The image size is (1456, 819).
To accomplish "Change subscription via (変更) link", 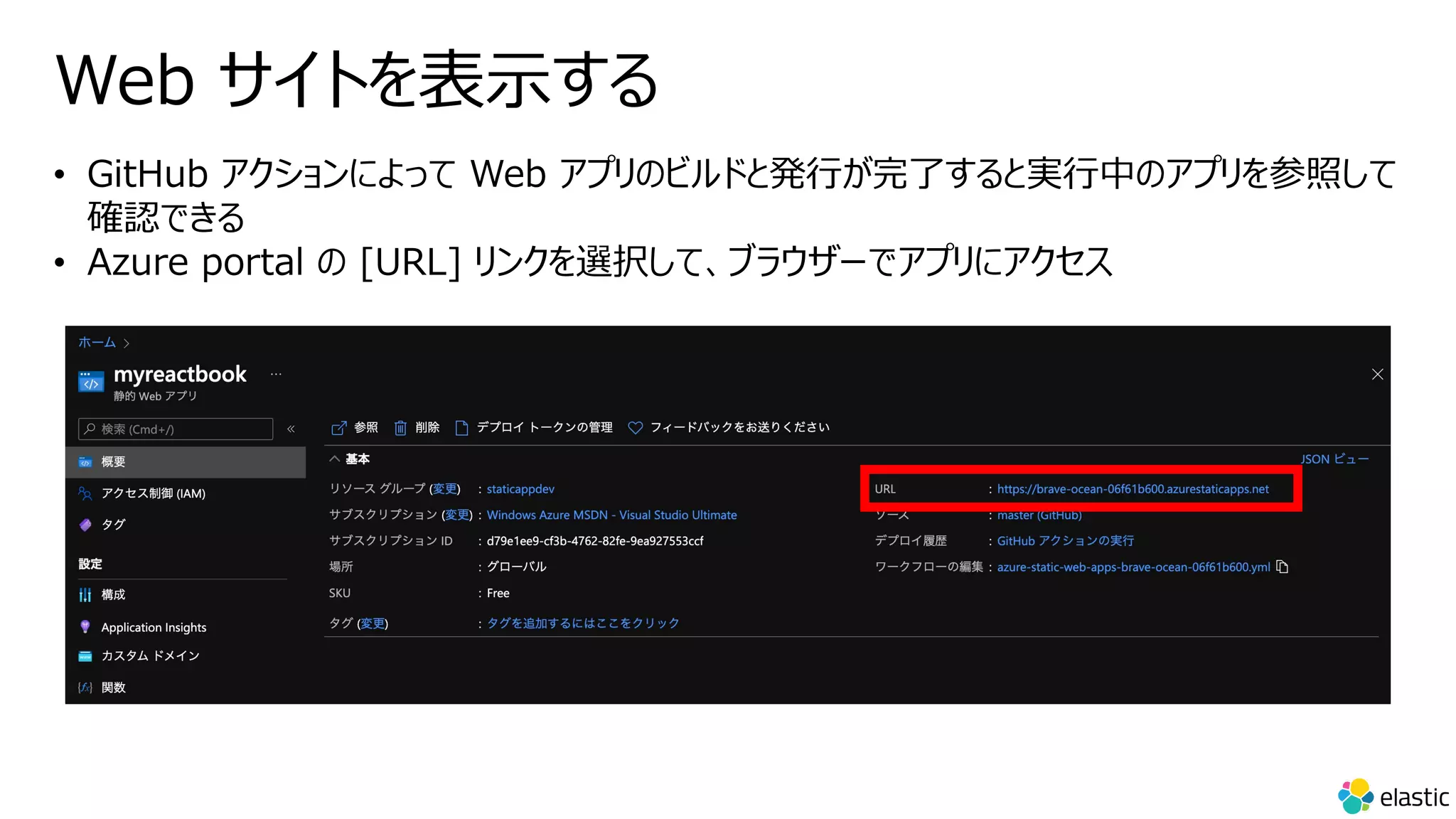I will [457, 515].
